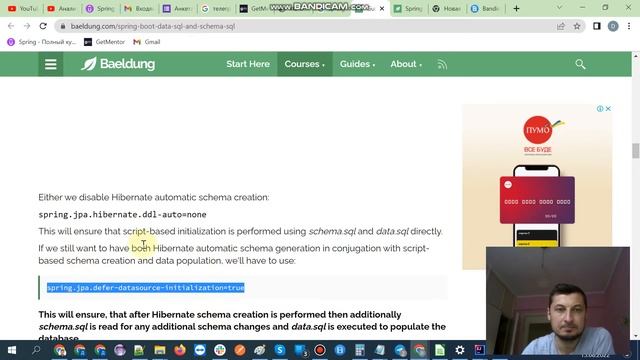Screen dimensions: 640x360
Task: Bookmark this page with the star
Action: (x=577, y=26)
